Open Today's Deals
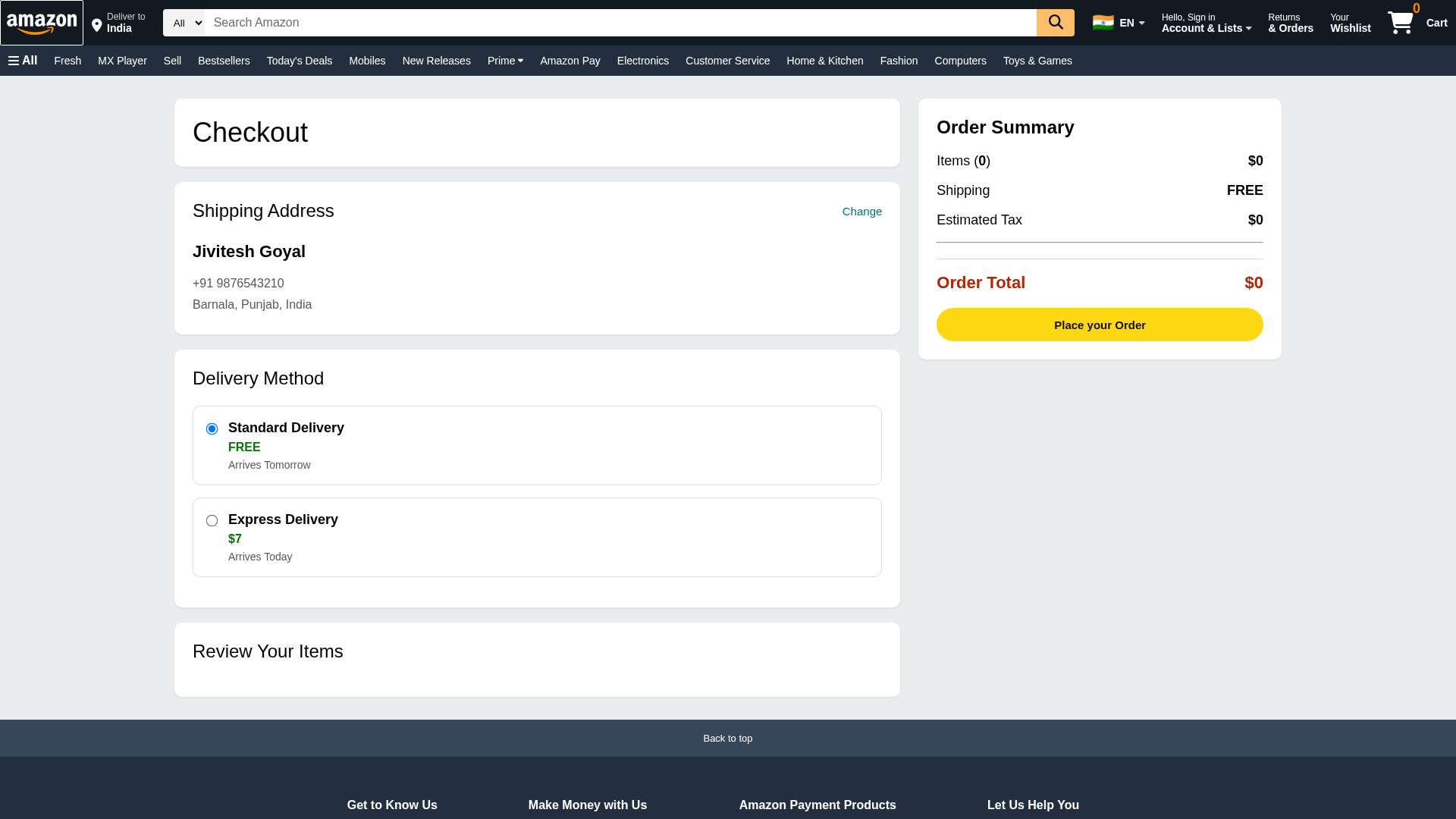The height and width of the screenshot is (819, 1456). click(x=300, y=61)
